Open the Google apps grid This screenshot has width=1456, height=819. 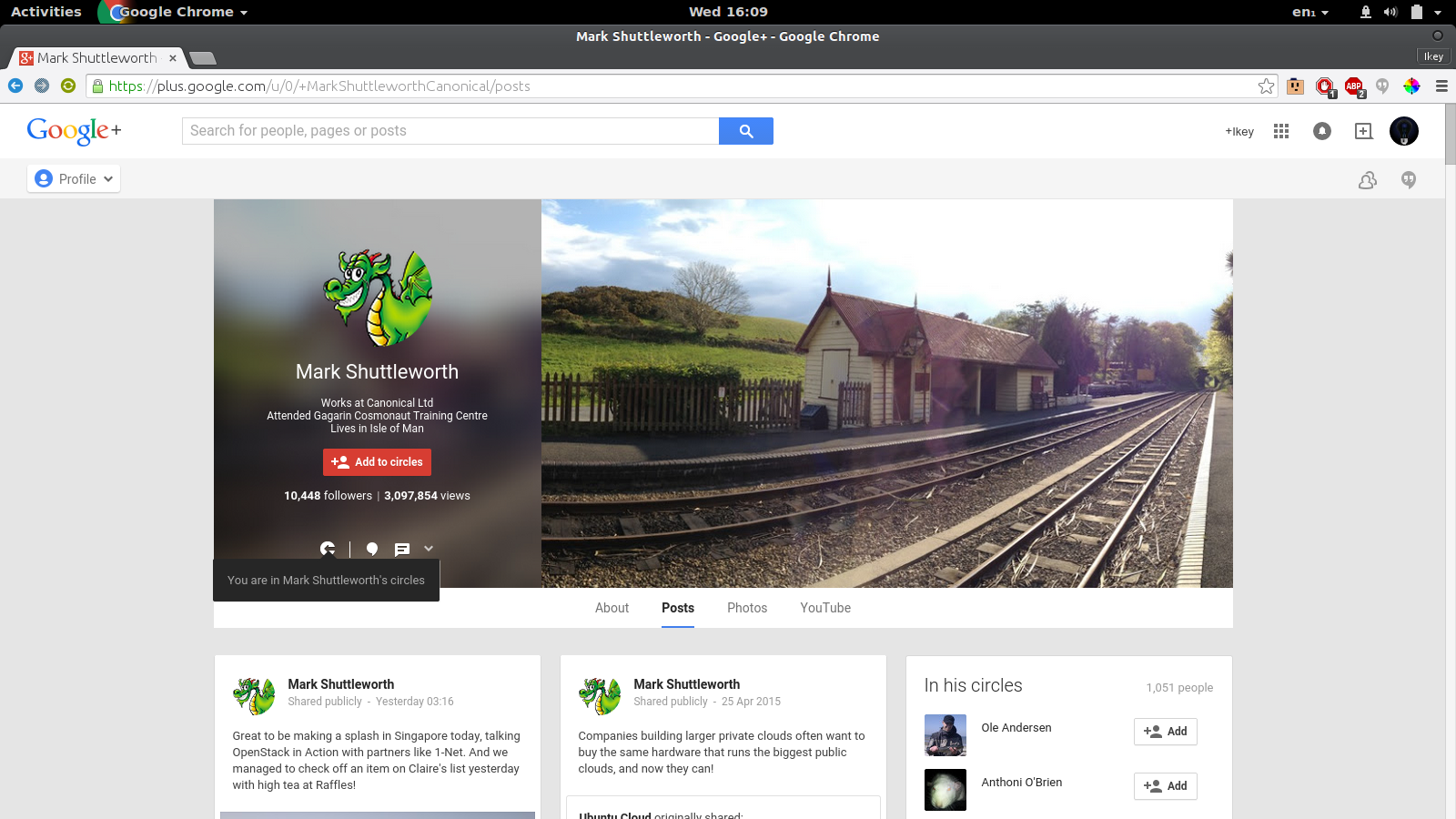(x=1281, y=131)
